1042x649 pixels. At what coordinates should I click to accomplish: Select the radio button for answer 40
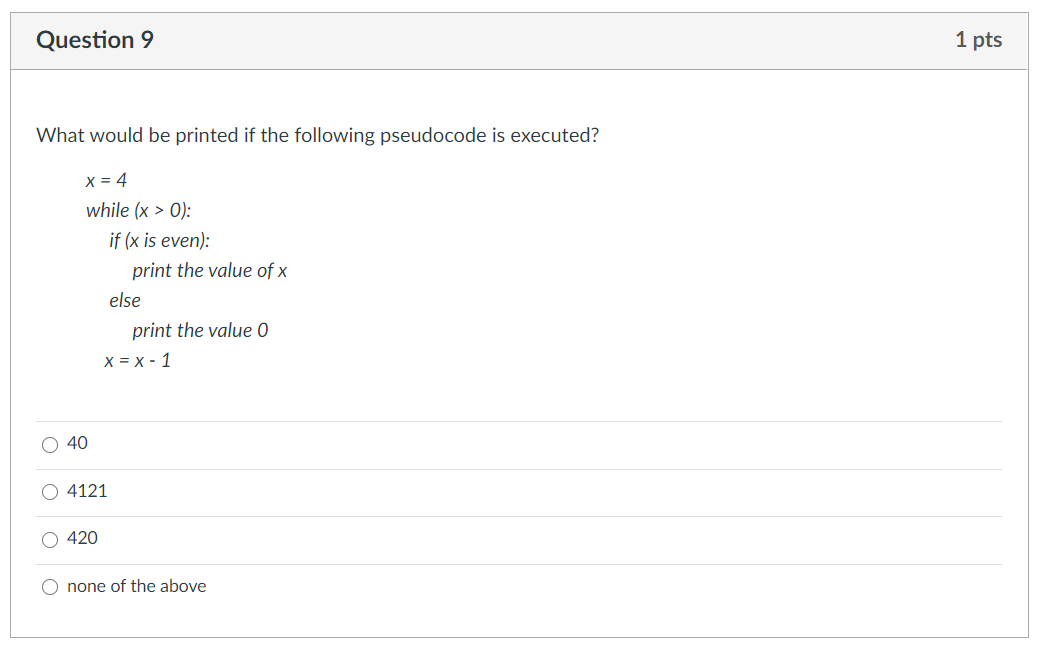pos(50,444)
